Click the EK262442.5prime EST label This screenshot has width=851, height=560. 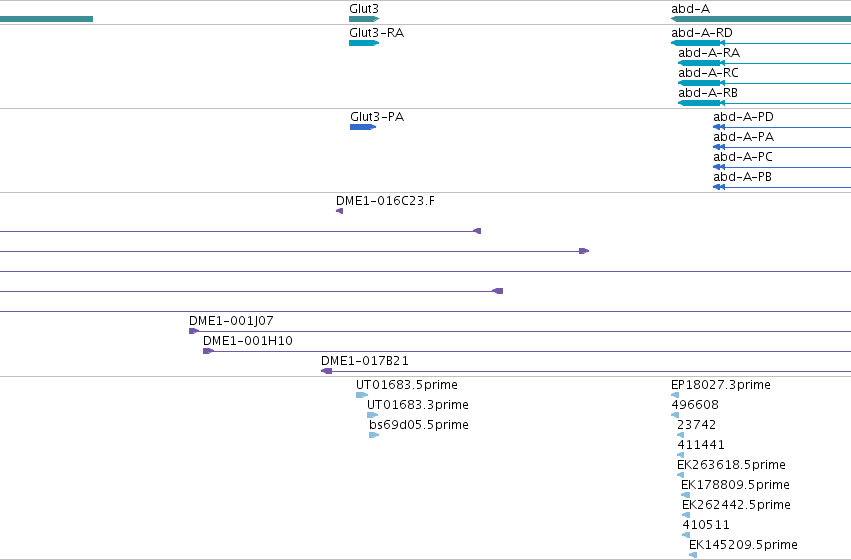point(736,505)
